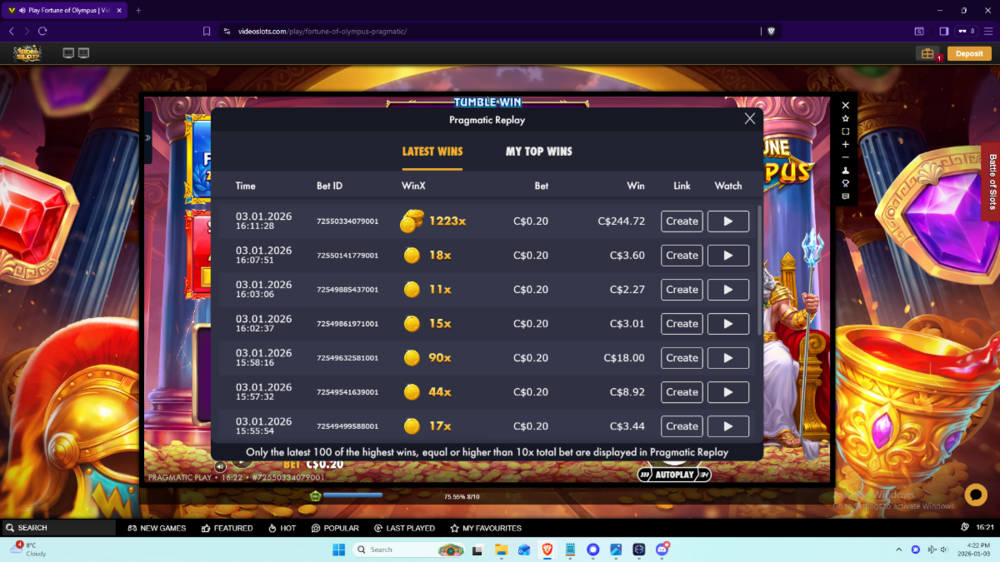This screenshot has width=1000, height=562.
Task: Play replay of the 90x win
Action: click(728, 358)
